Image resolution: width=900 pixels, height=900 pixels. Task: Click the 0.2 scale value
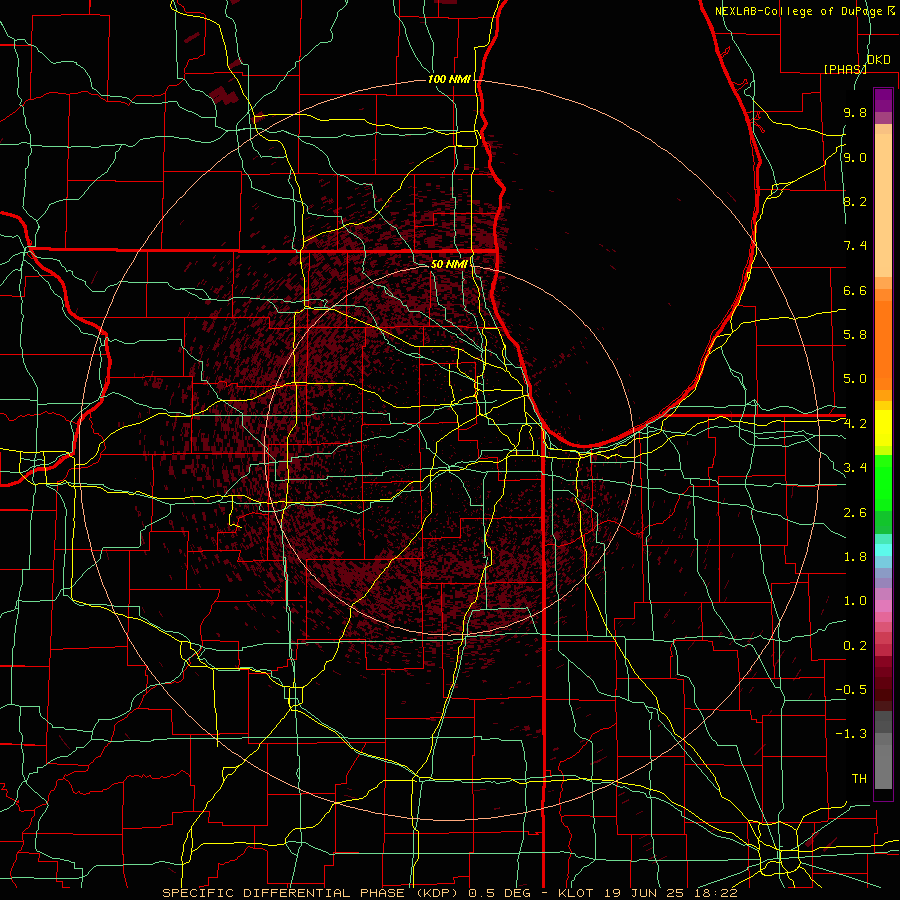point(855,646)
